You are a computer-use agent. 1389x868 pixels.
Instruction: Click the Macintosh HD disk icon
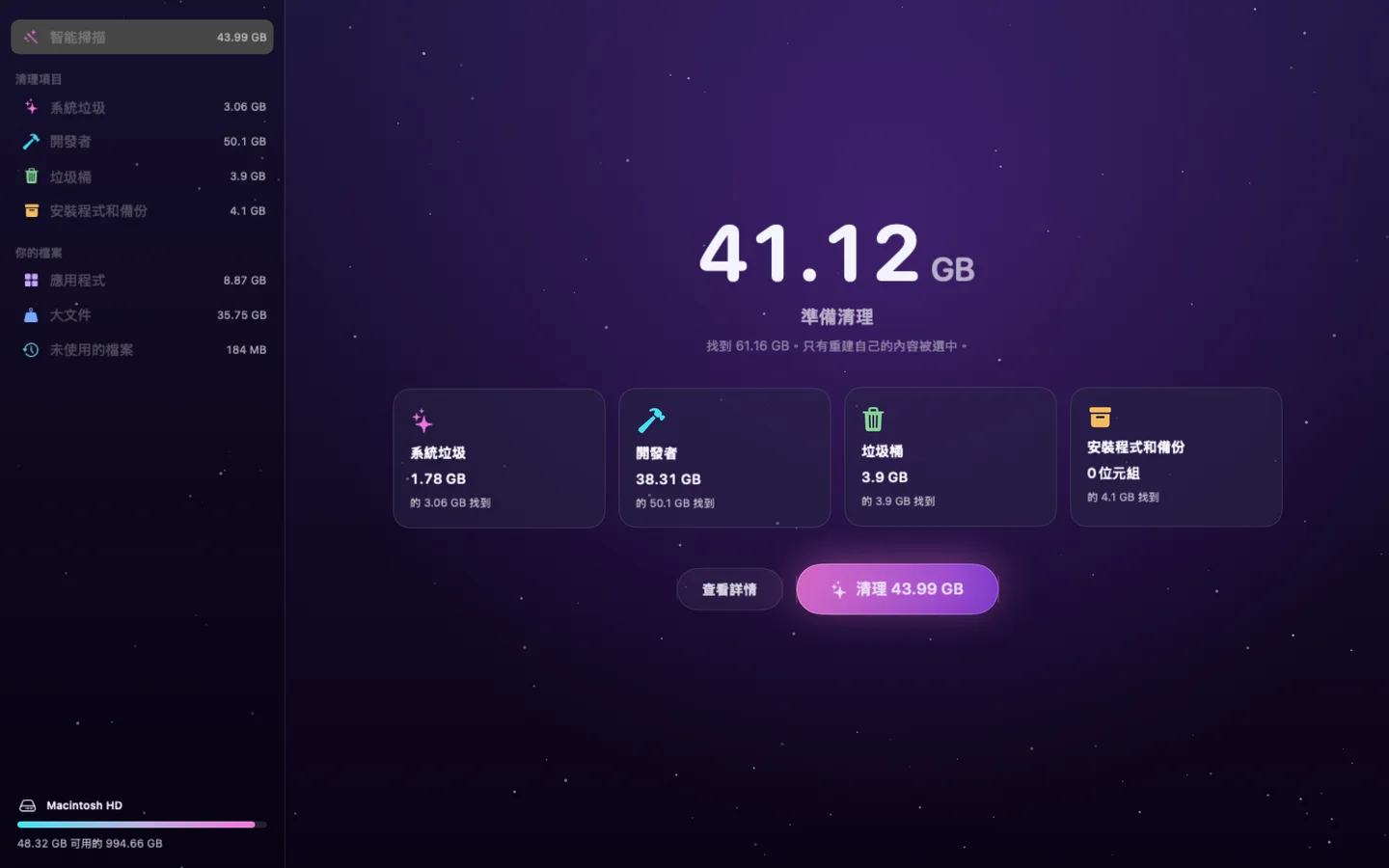click(28, 805)
